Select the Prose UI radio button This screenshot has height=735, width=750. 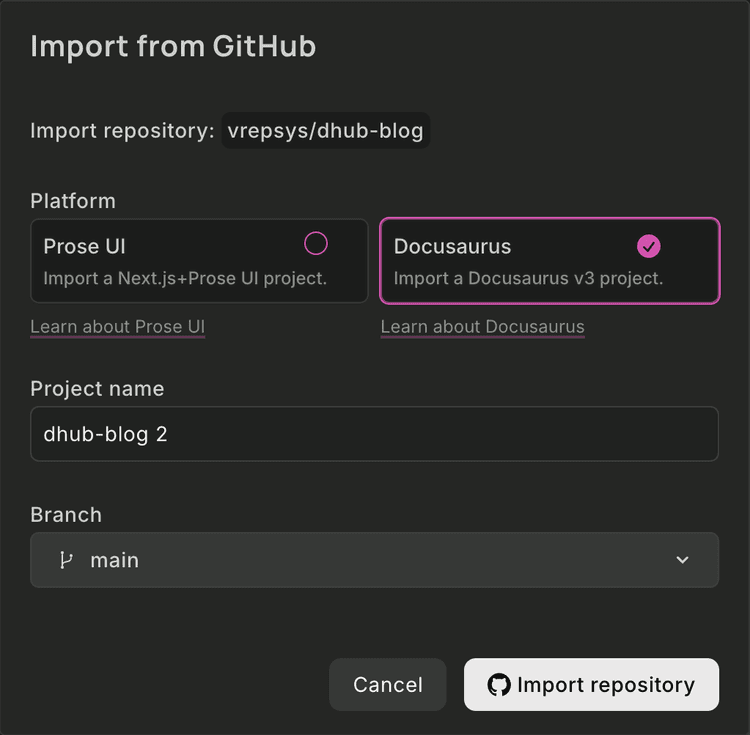(x=316, y=244)
